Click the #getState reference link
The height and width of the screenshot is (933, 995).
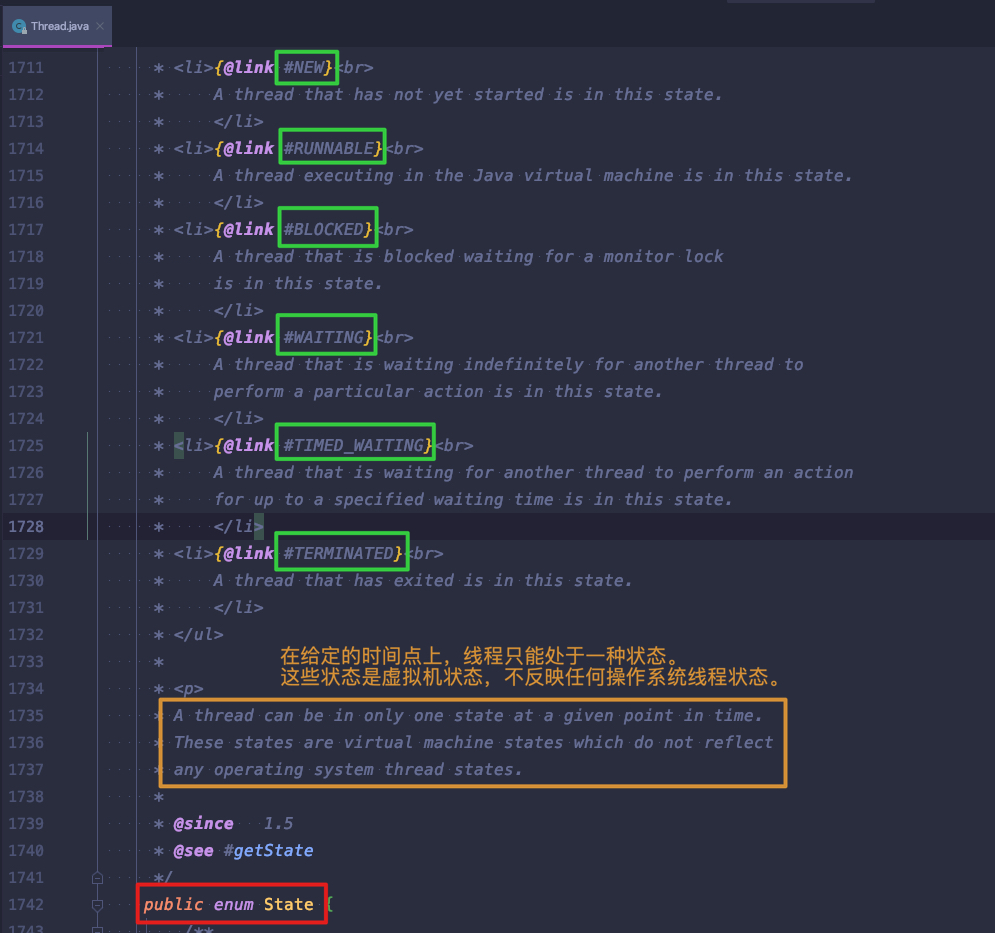pyautogui.click(x=268, y=850)
